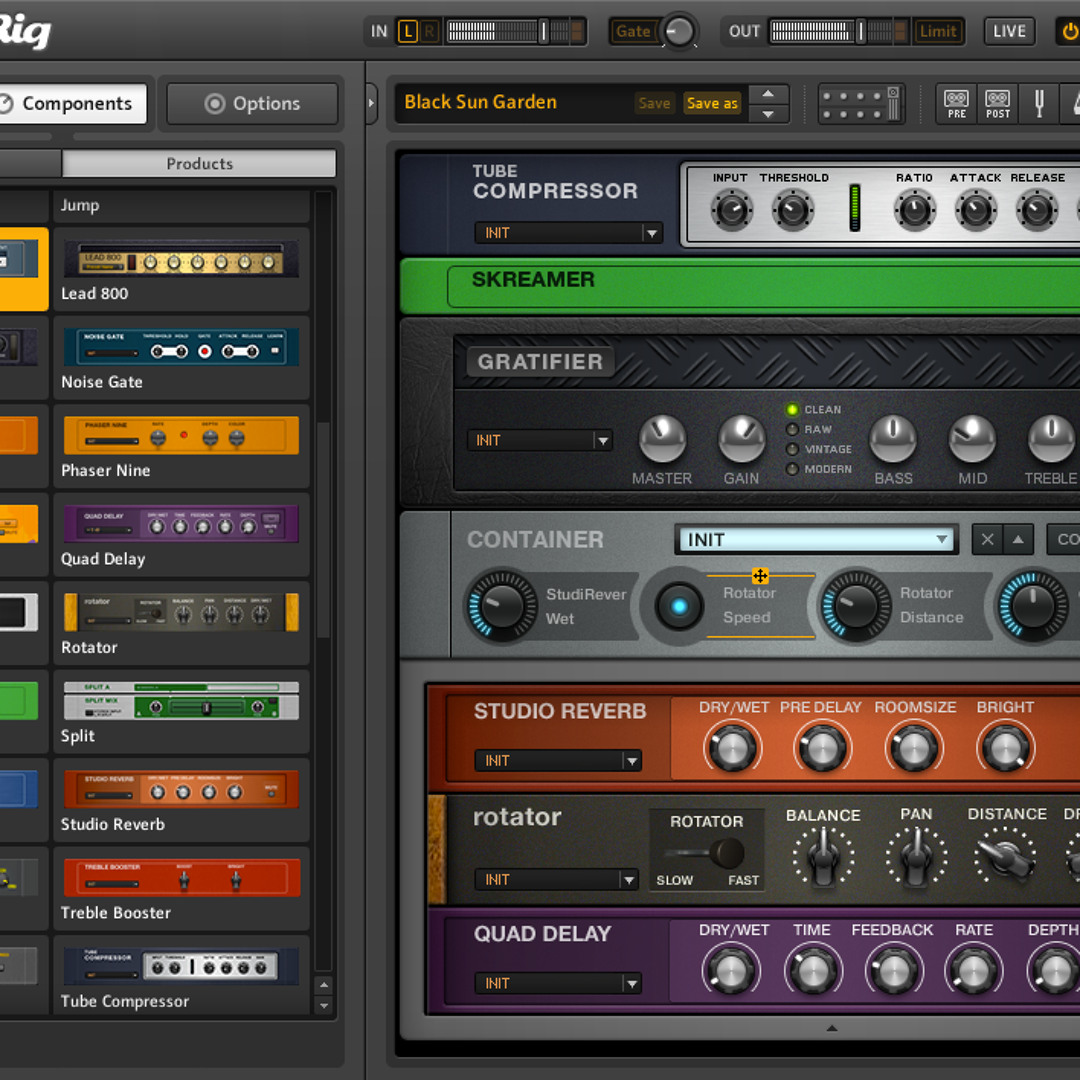Click the Save as button
1080x1080 pixels.
point(712,103)
